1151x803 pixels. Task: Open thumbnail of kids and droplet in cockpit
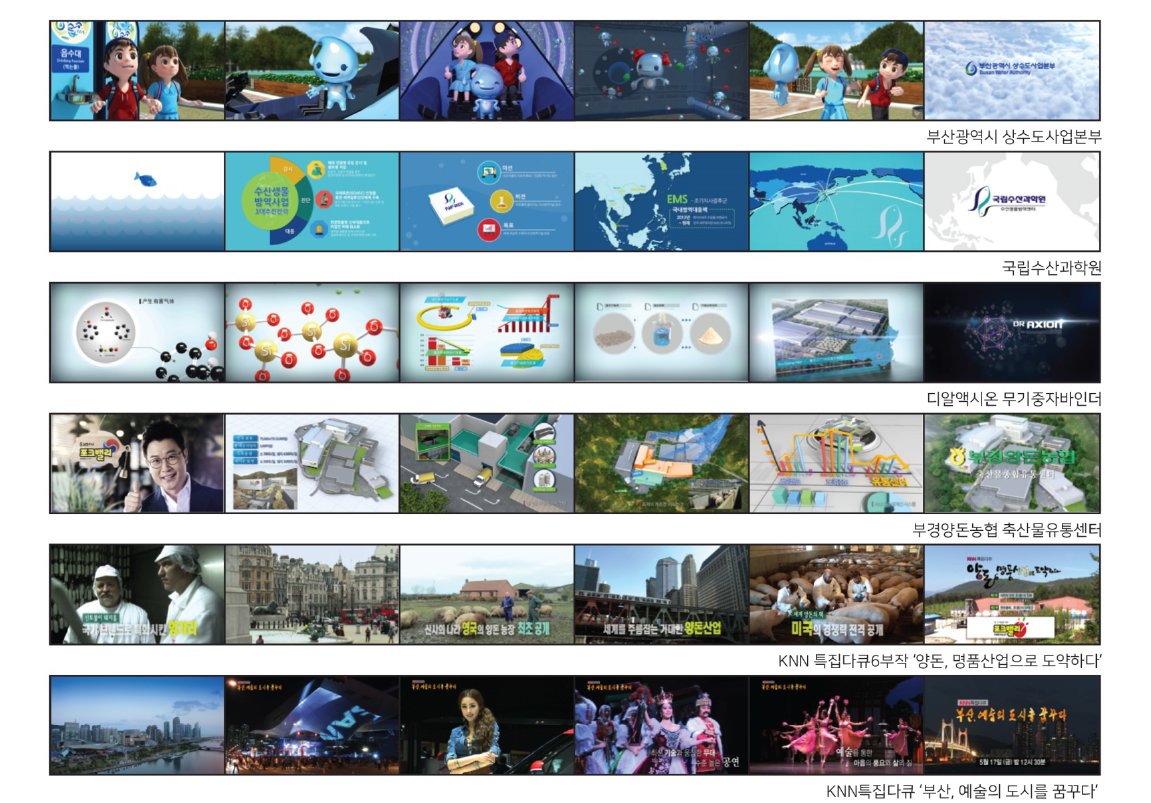487,70
